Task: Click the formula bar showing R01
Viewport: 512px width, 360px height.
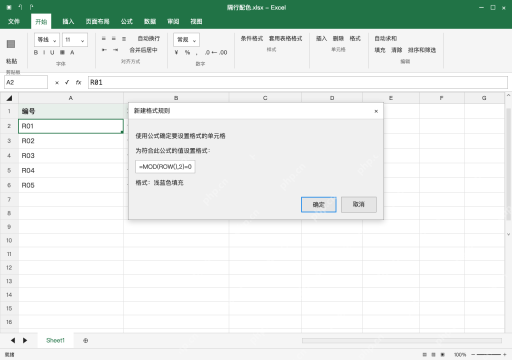Action: (298, 82)
